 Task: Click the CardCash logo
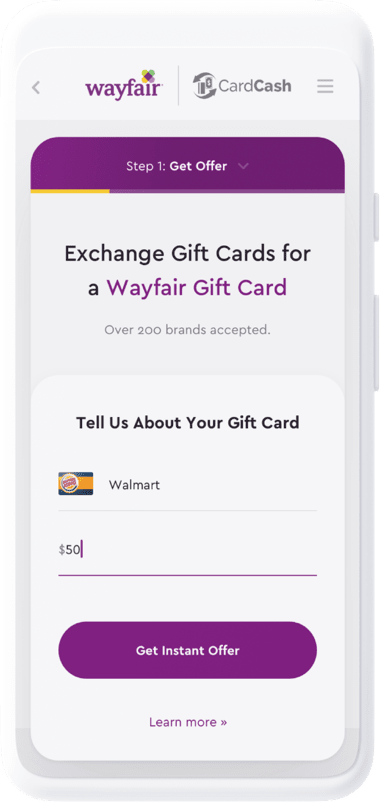click(x=242, y=85)
